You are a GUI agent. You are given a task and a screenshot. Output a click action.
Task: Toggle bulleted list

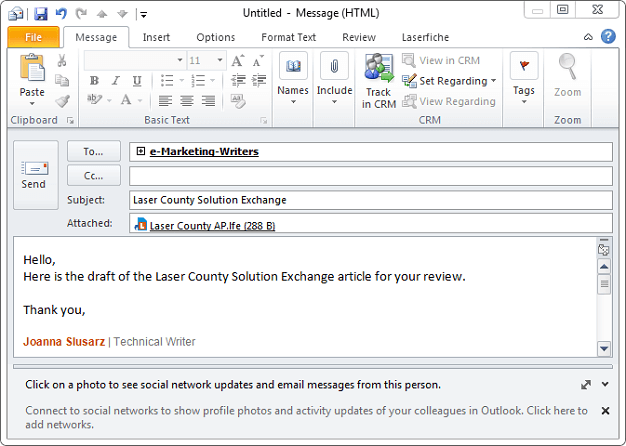pyautogui.click(x=167, y=81)
